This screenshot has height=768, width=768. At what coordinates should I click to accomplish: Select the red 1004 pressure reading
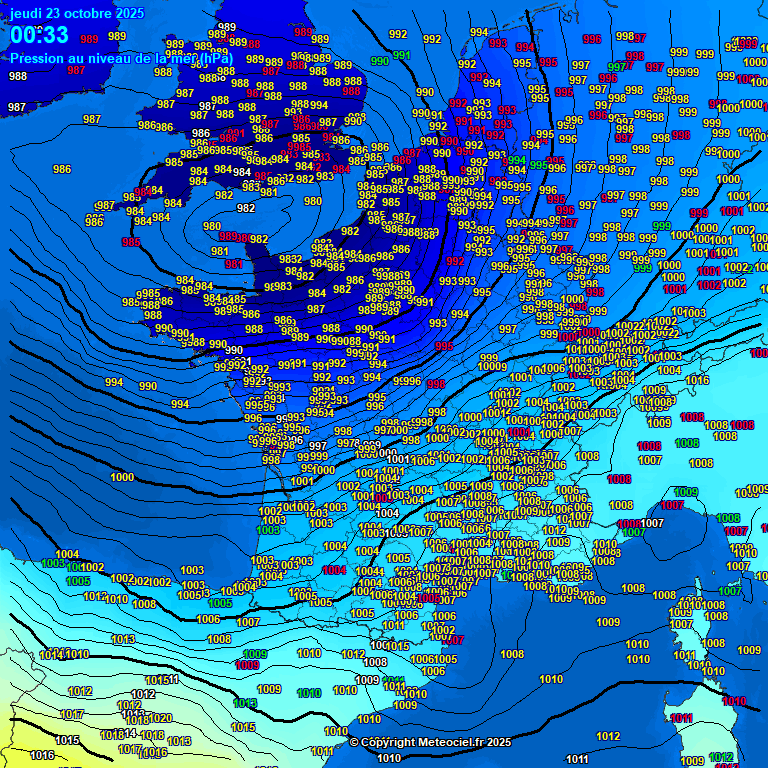coord(335,570)
